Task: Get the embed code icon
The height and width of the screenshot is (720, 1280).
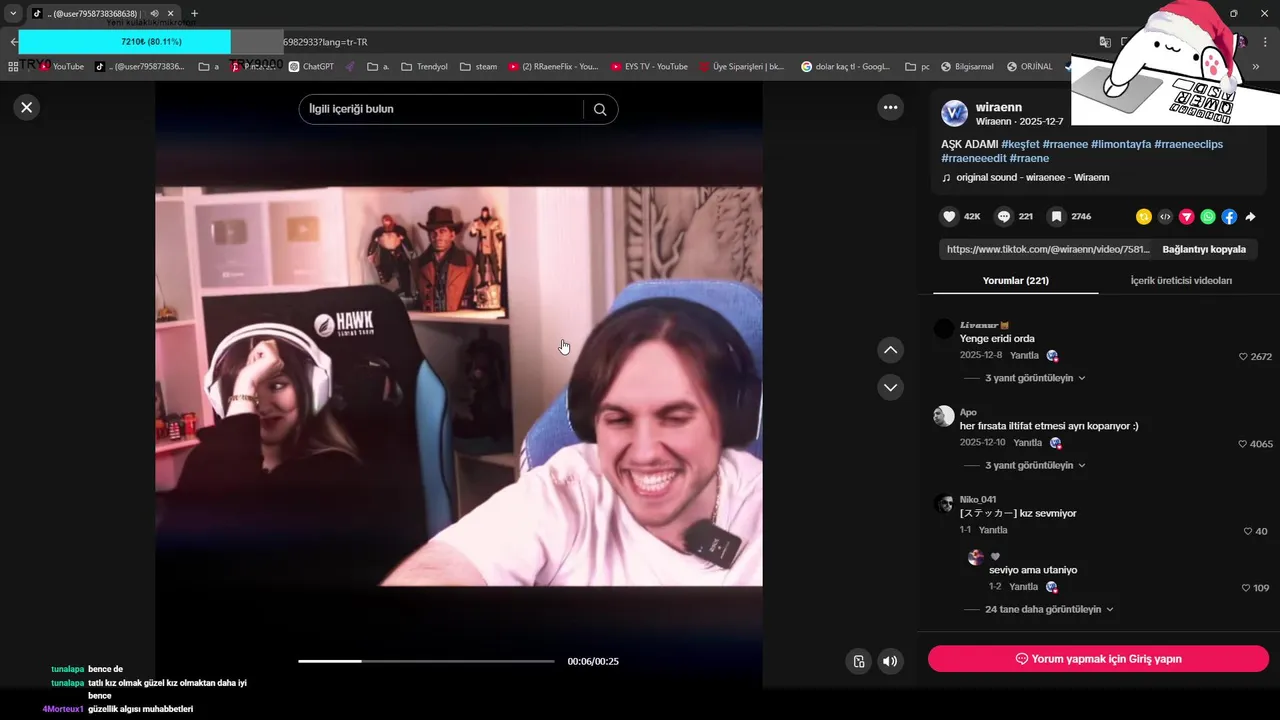Action: [x=1165, y=217]
